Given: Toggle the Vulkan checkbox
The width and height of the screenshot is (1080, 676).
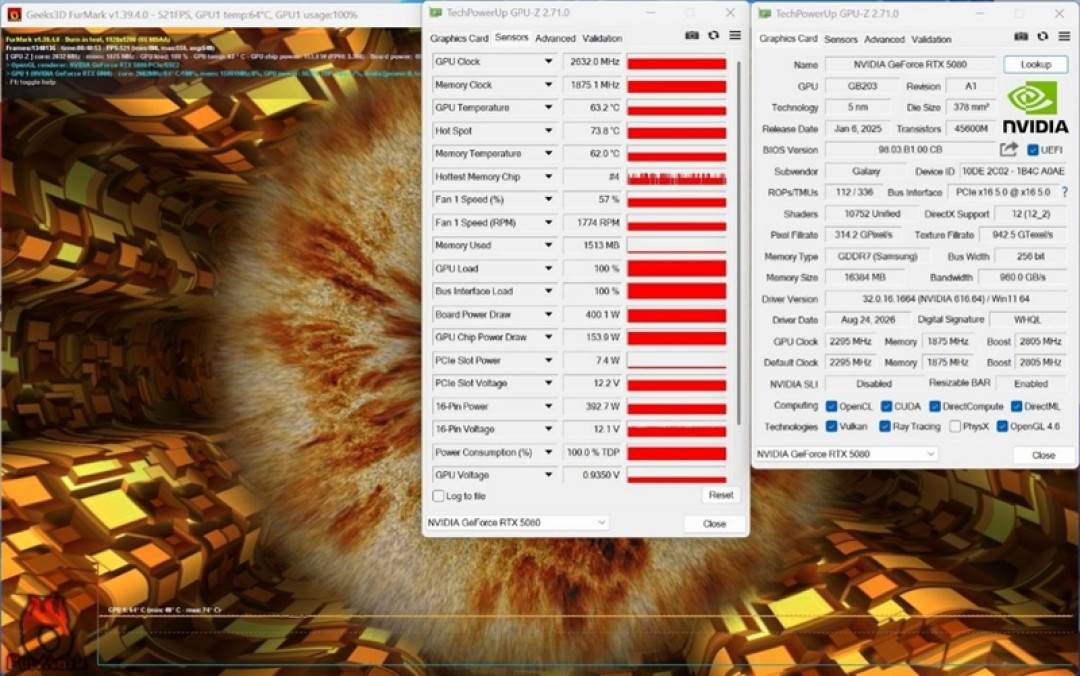Looking at the screenshot, I should 831,427.
